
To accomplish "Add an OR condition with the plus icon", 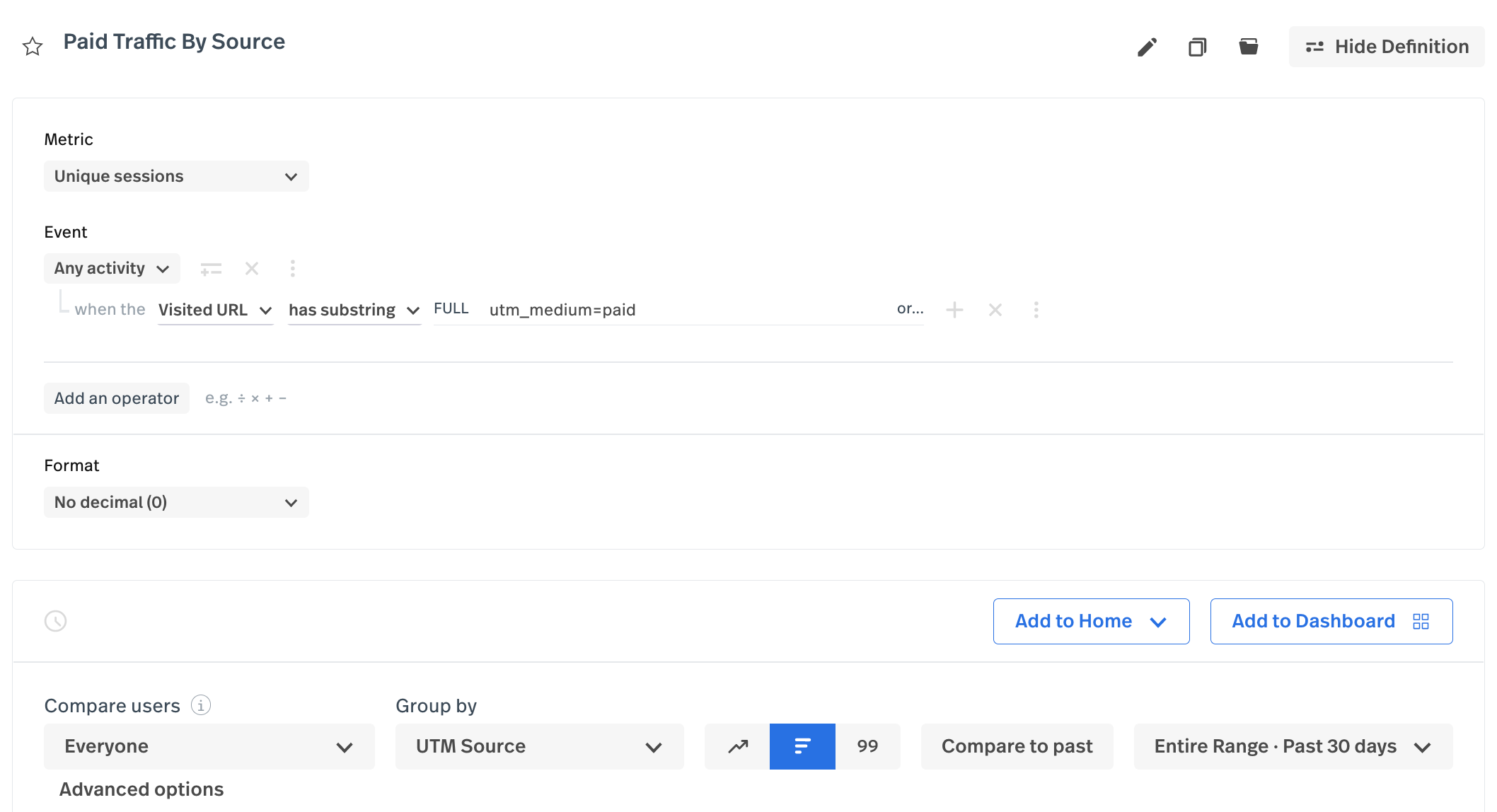I will [x=954, y=310].
